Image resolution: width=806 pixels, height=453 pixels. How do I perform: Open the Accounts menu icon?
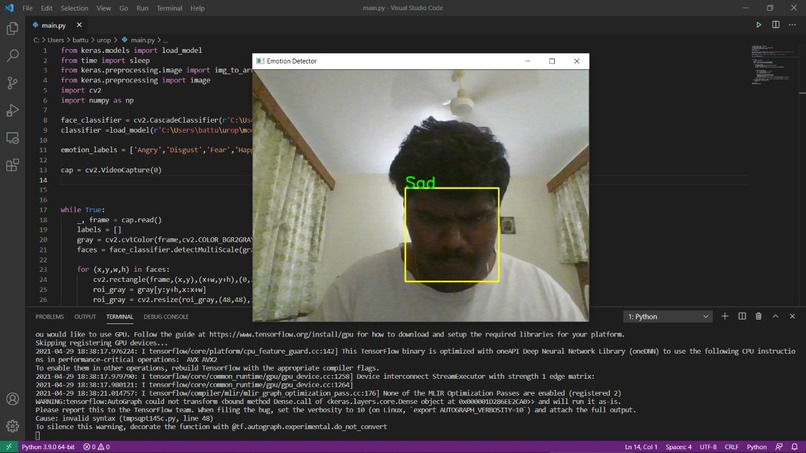(12, 399)
